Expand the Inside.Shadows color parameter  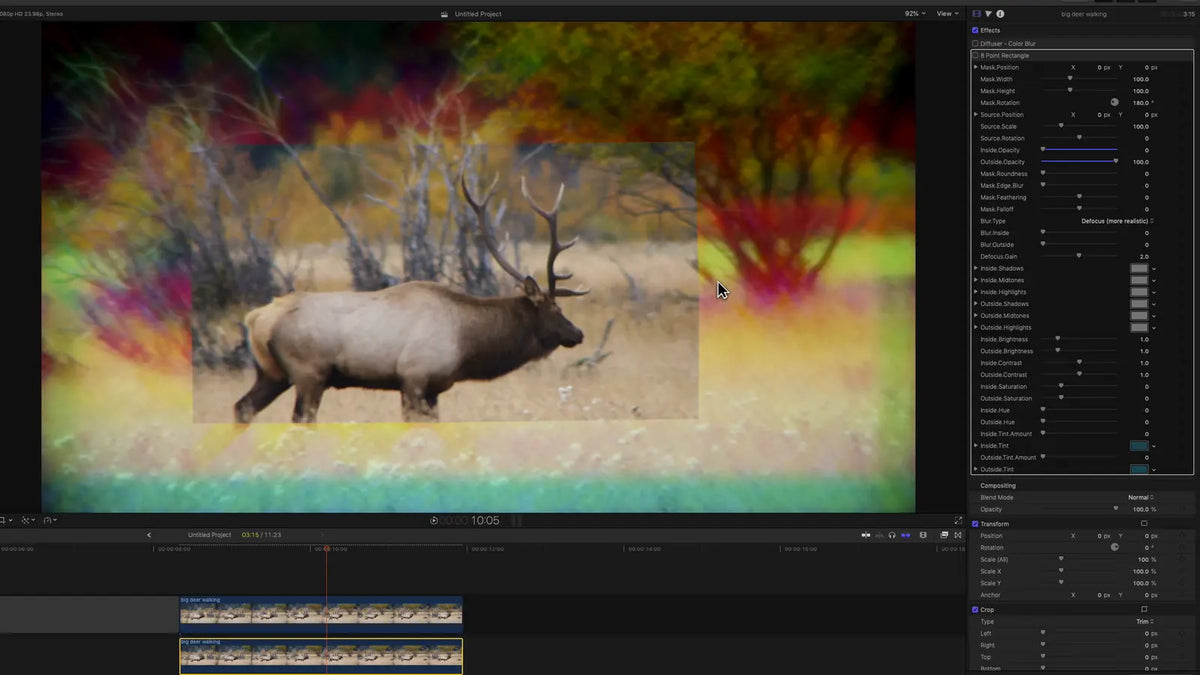click(x=976, y=268)
